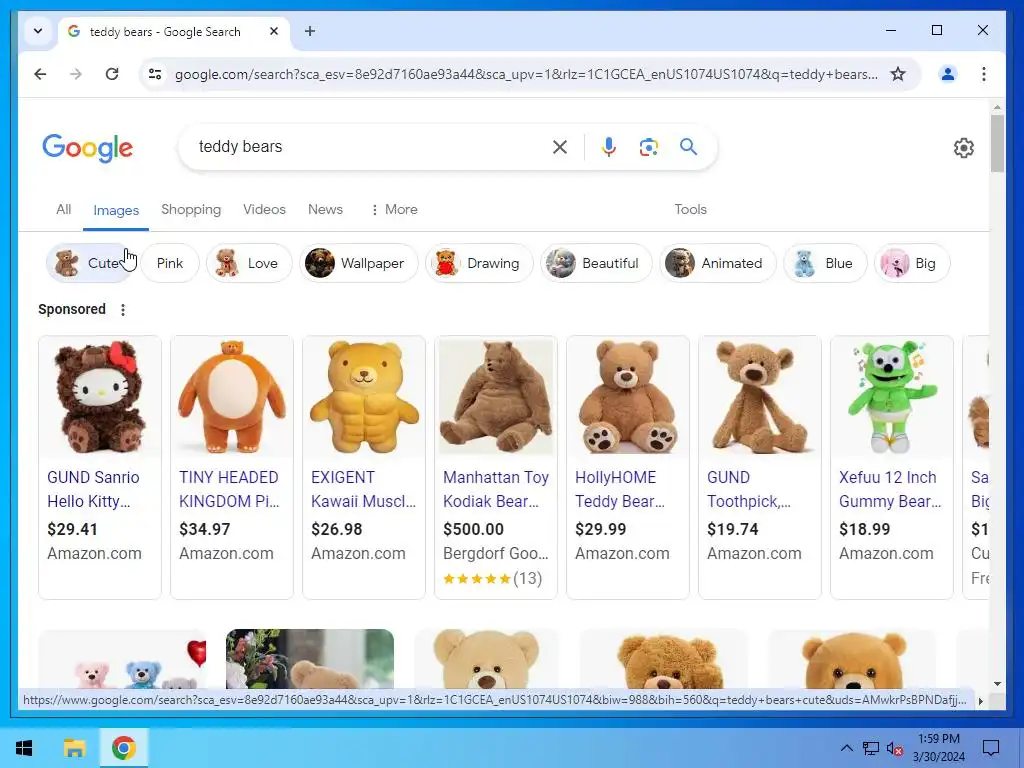Expand the More search categories menu
1024x768 pixels.
pos(394,210)
